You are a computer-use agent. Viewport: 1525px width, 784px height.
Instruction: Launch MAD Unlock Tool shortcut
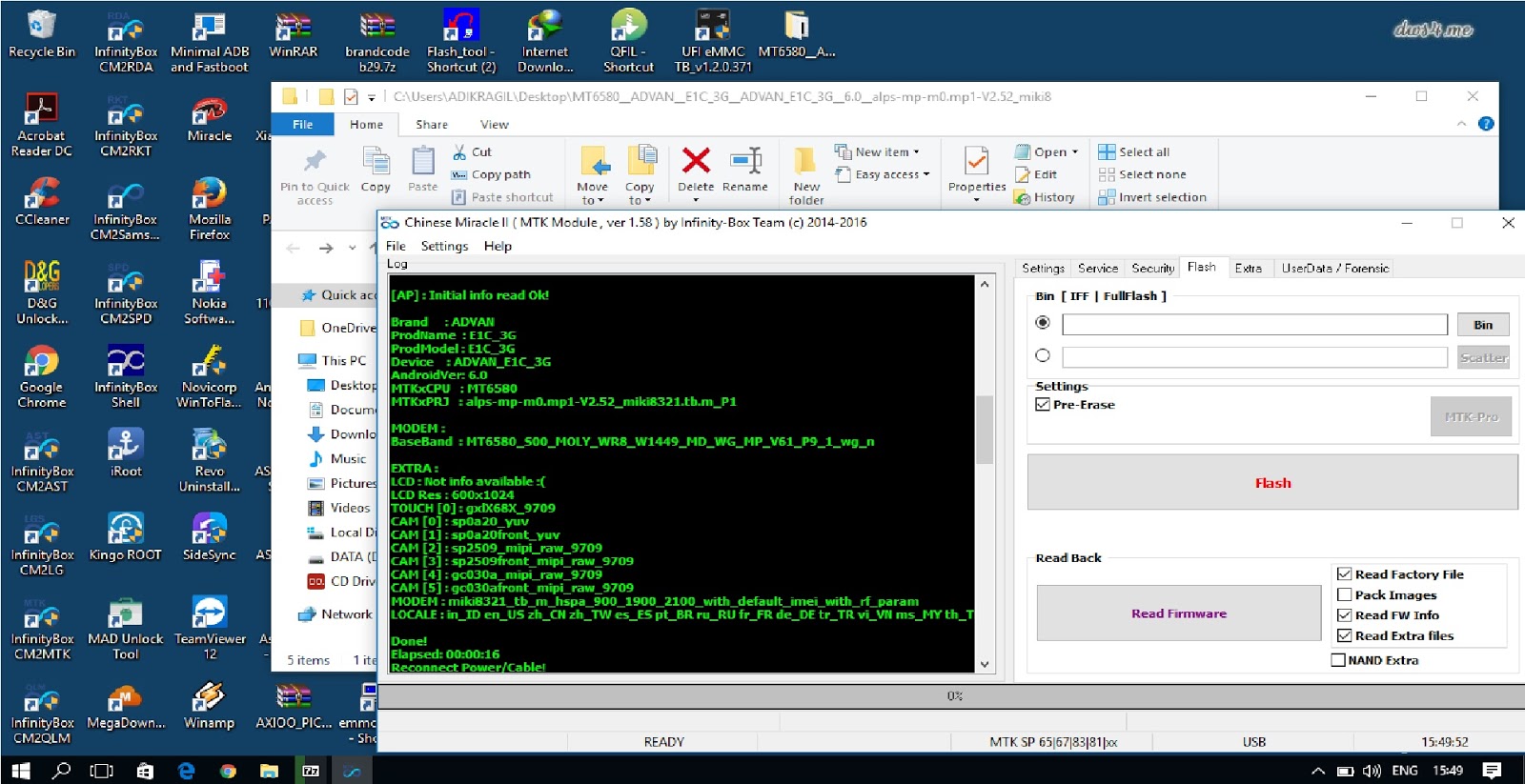pos(126,629)
